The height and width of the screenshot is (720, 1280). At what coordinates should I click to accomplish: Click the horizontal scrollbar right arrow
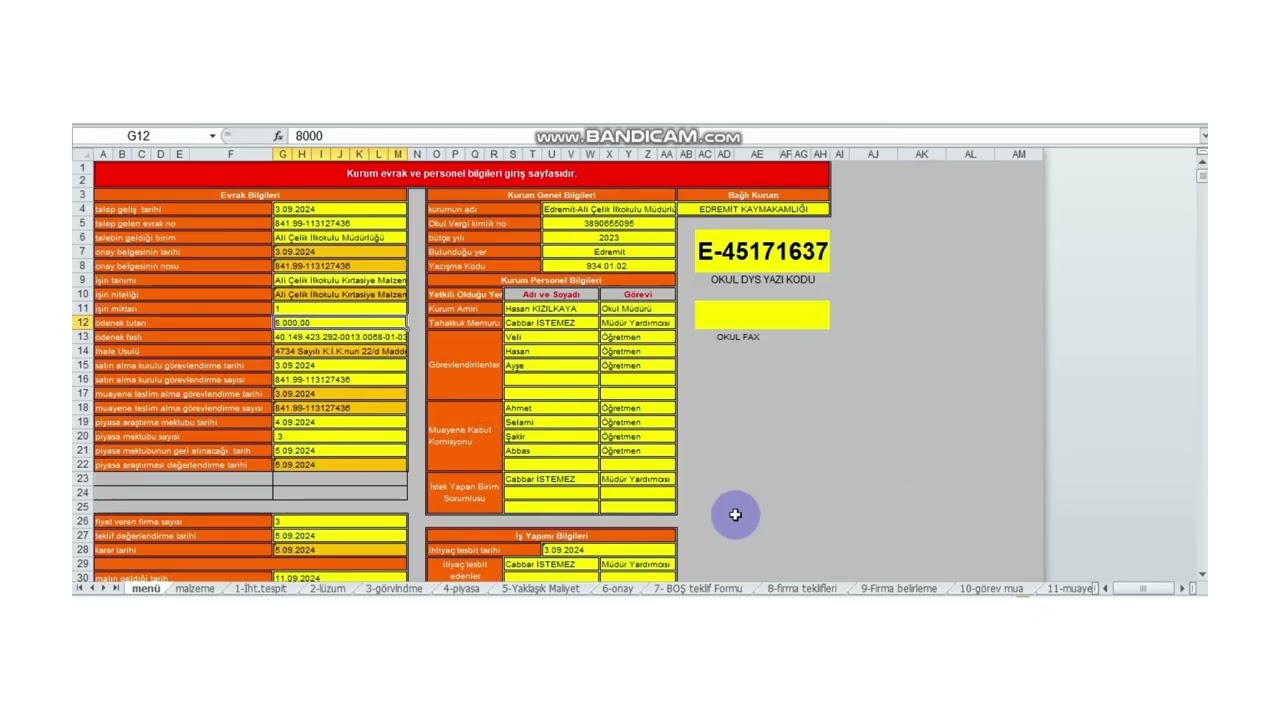click(1182, 588)
